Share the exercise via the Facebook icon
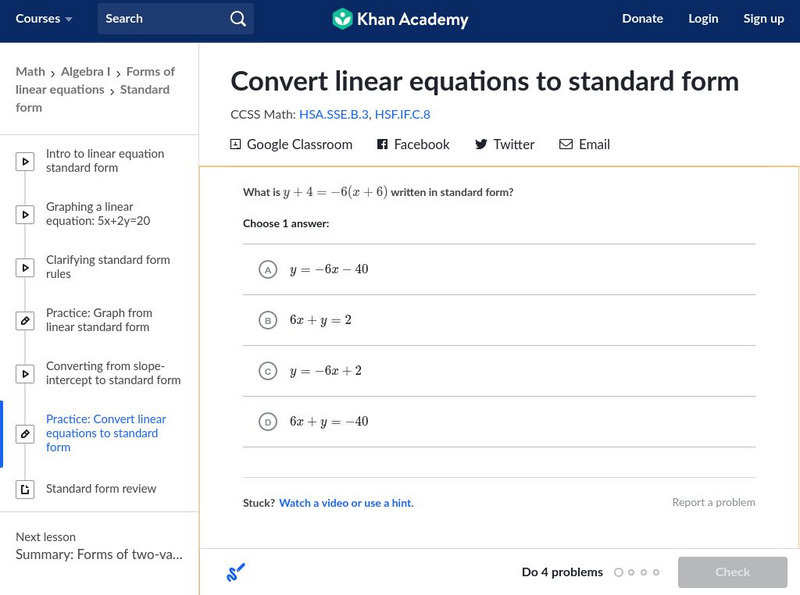Image resolution: width=800 pixels, height=595 pixels. coord(381,144)
